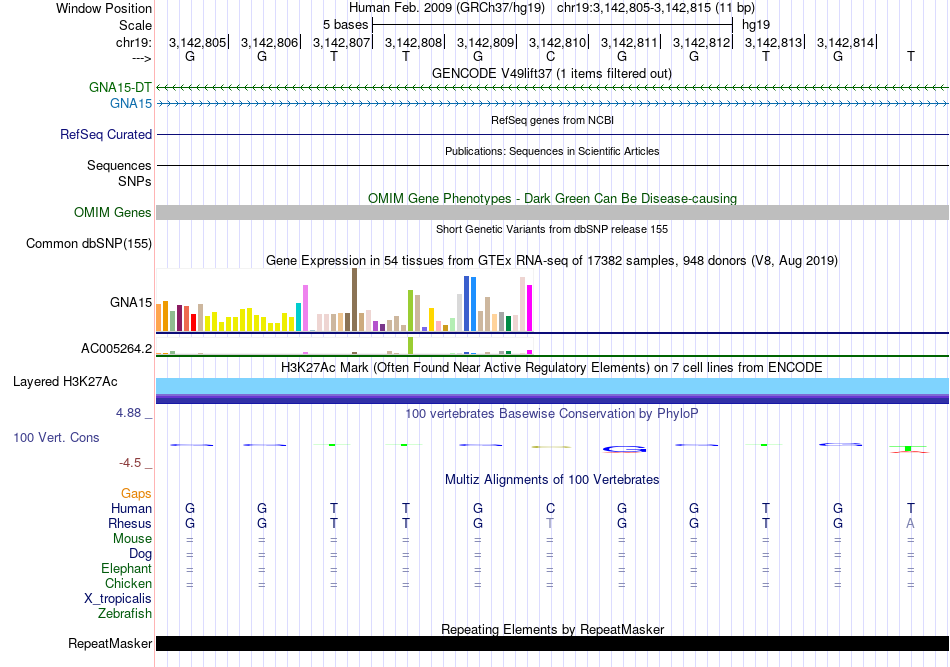
Task: Click the Layered H3K27Ac label
Action: point(65,382)
